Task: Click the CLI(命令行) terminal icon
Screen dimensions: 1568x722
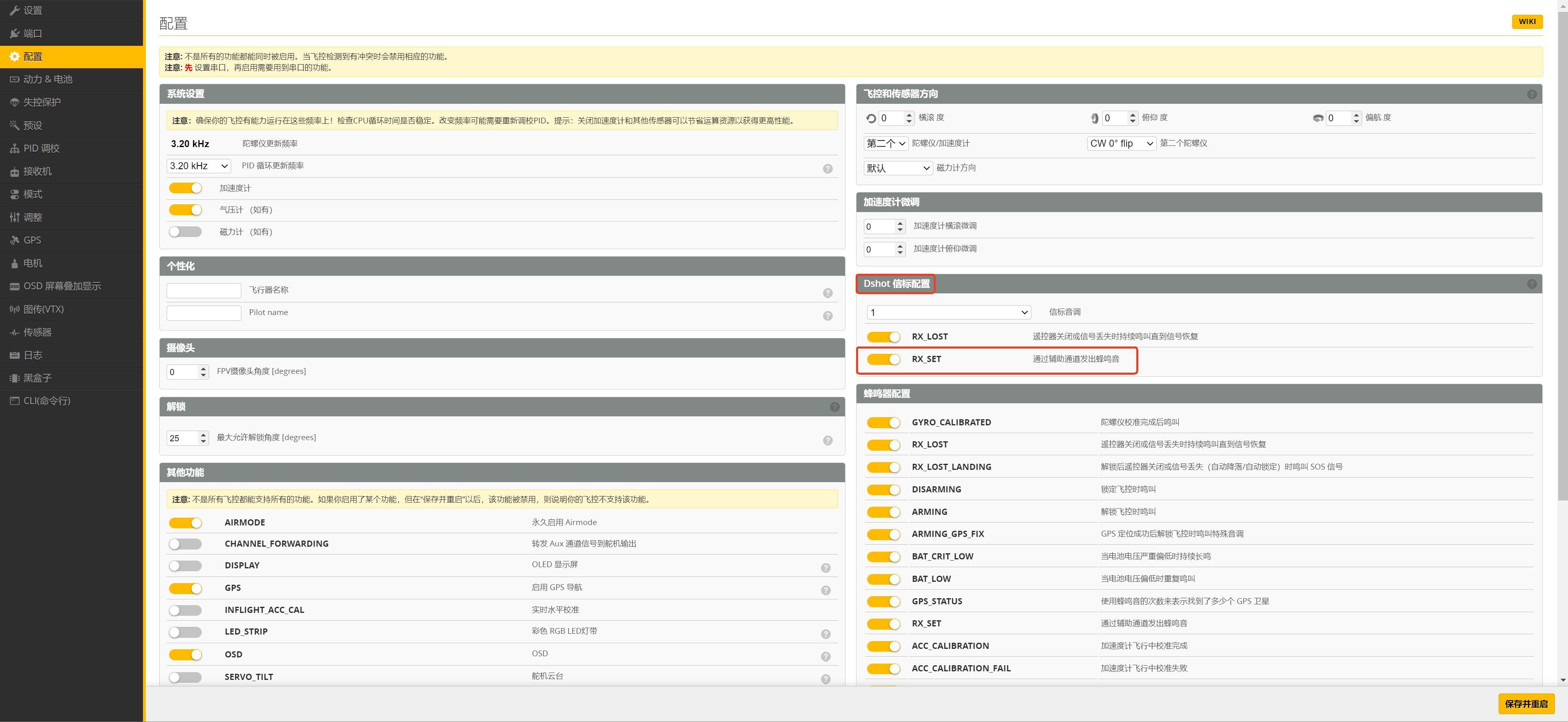Action: coord(15,400)
